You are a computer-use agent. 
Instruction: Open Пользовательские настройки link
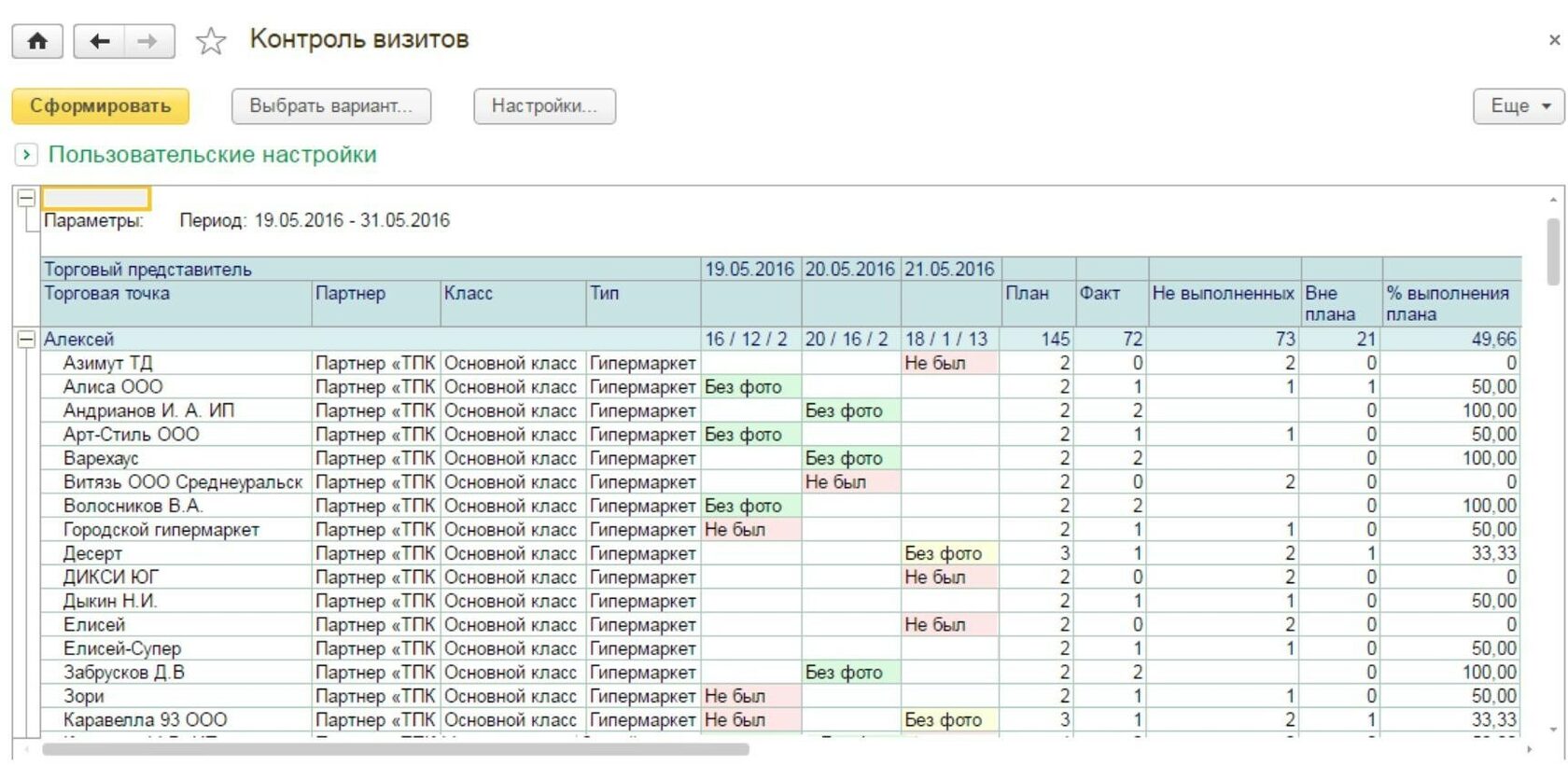213,155
